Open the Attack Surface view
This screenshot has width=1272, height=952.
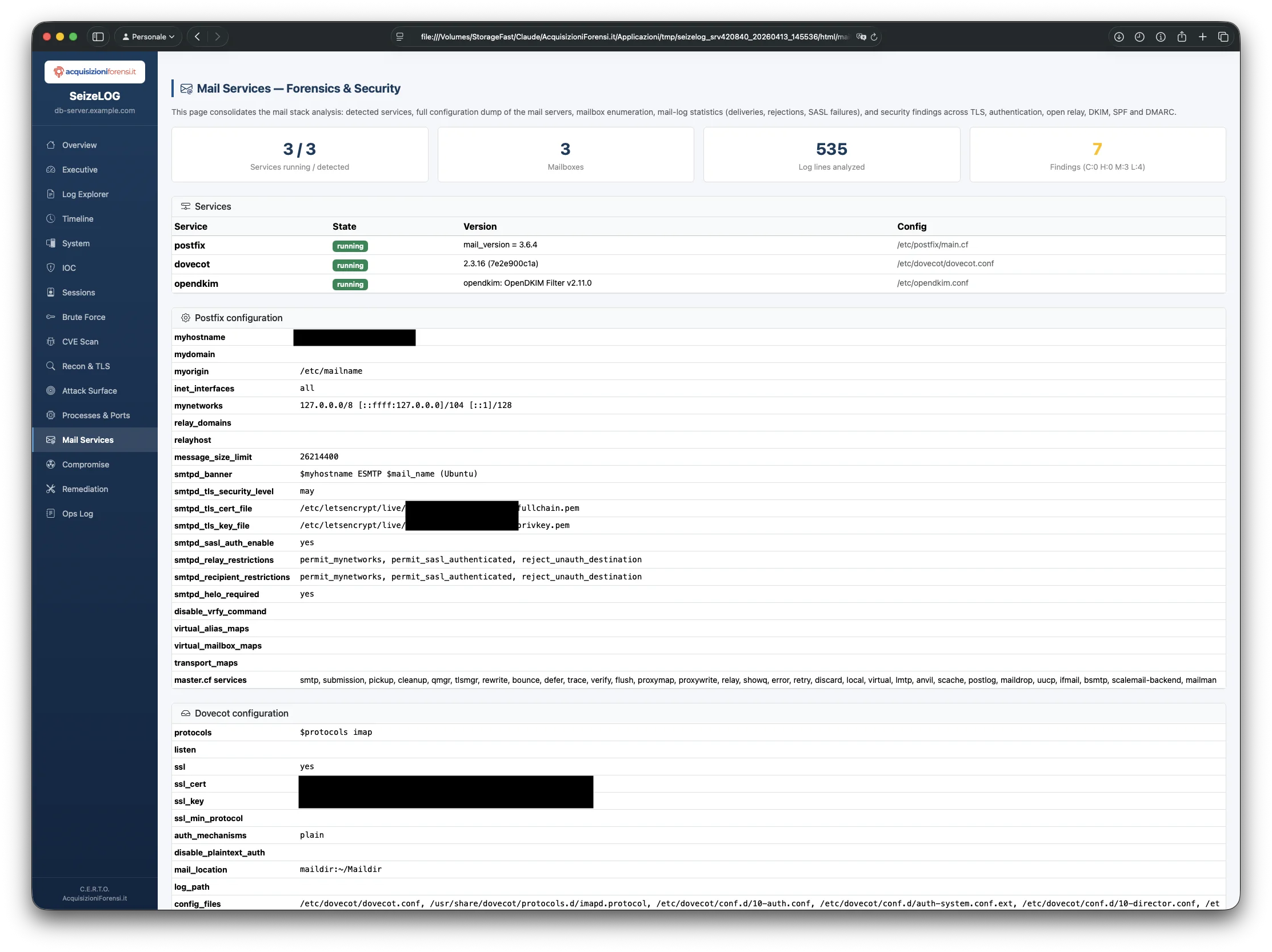(x=89, y=390)
